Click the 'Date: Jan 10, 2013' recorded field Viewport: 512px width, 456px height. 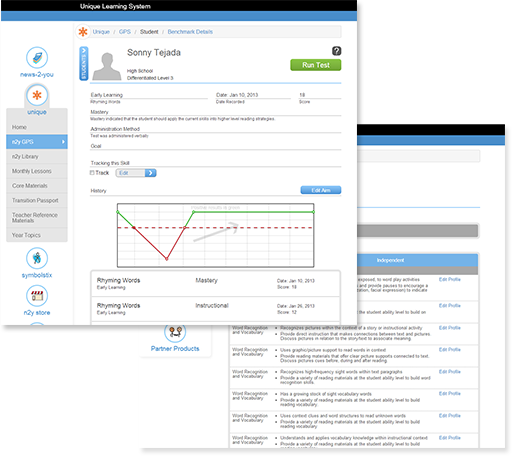point(253,95)
